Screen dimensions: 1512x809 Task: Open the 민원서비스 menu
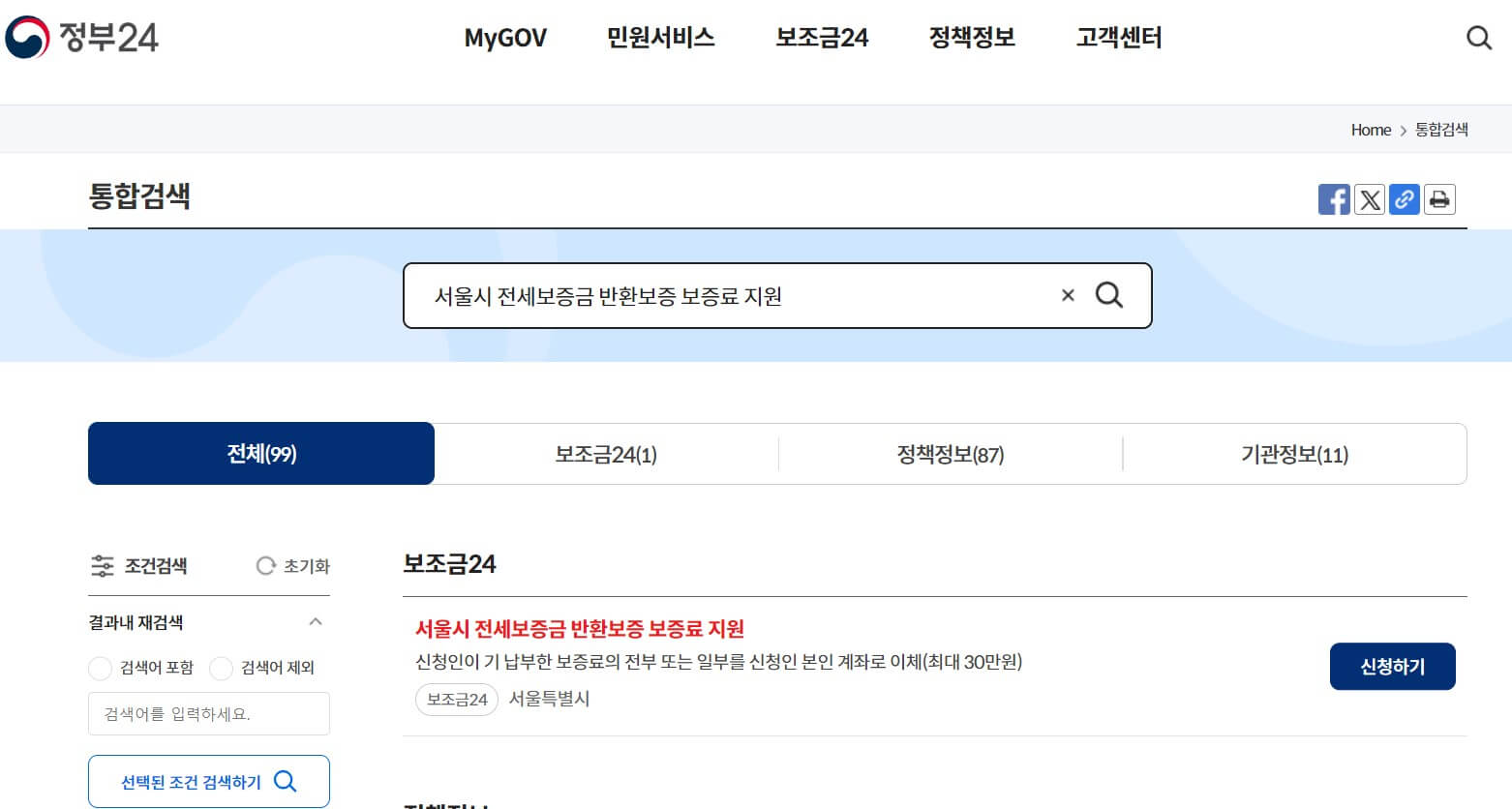(x=659, y=38)
